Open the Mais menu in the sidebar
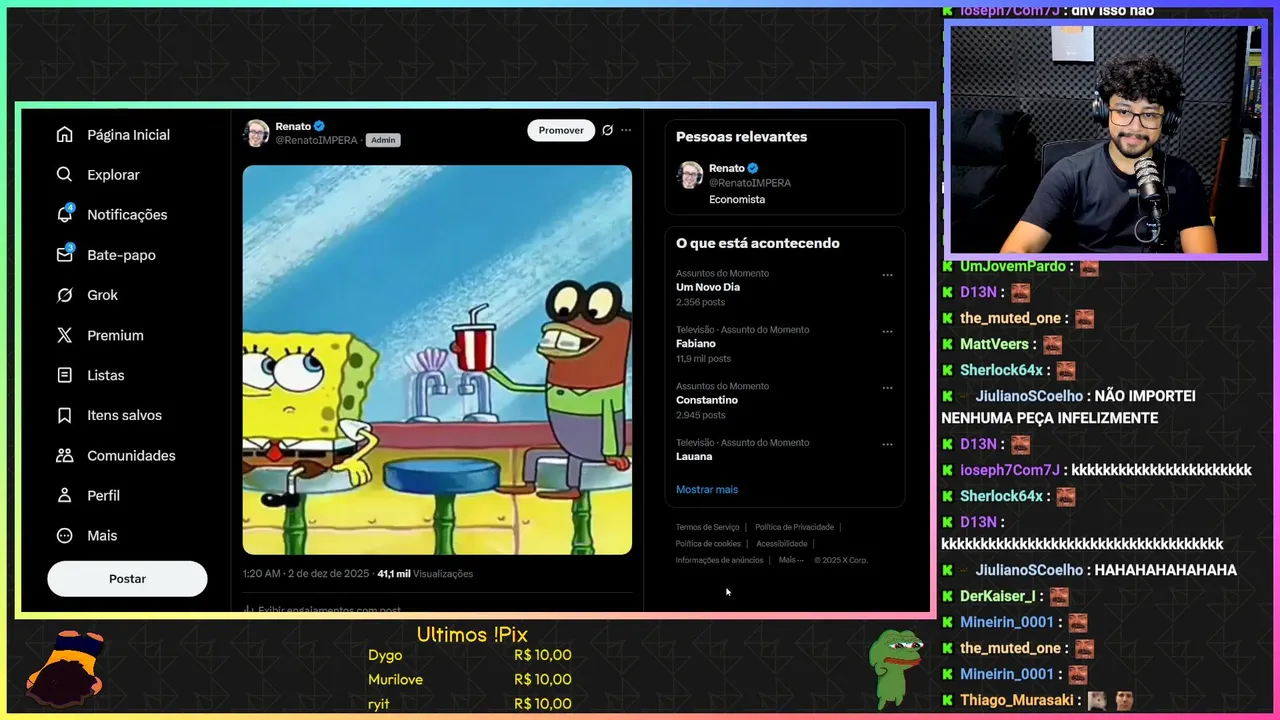Image resolution: width=1280 pixels, height=720 pixels. coord(87,535)
